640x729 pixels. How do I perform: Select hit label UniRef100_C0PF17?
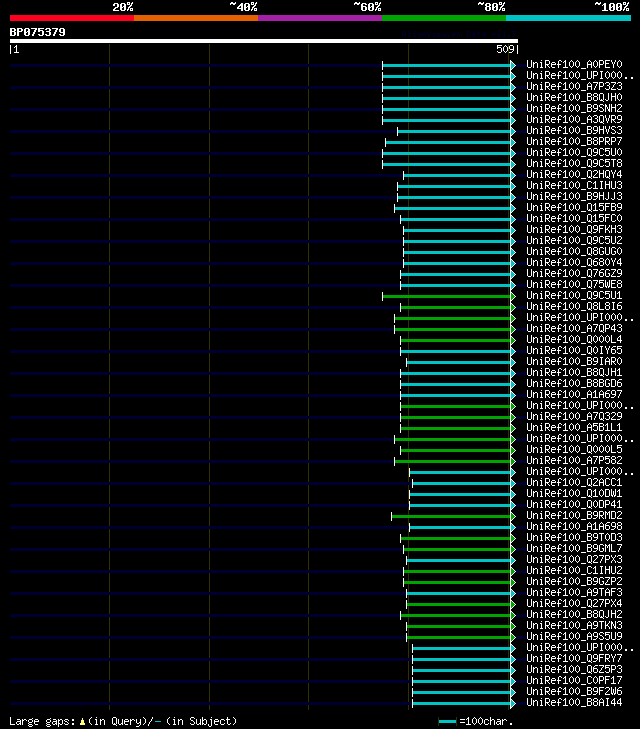pos(574,681)
